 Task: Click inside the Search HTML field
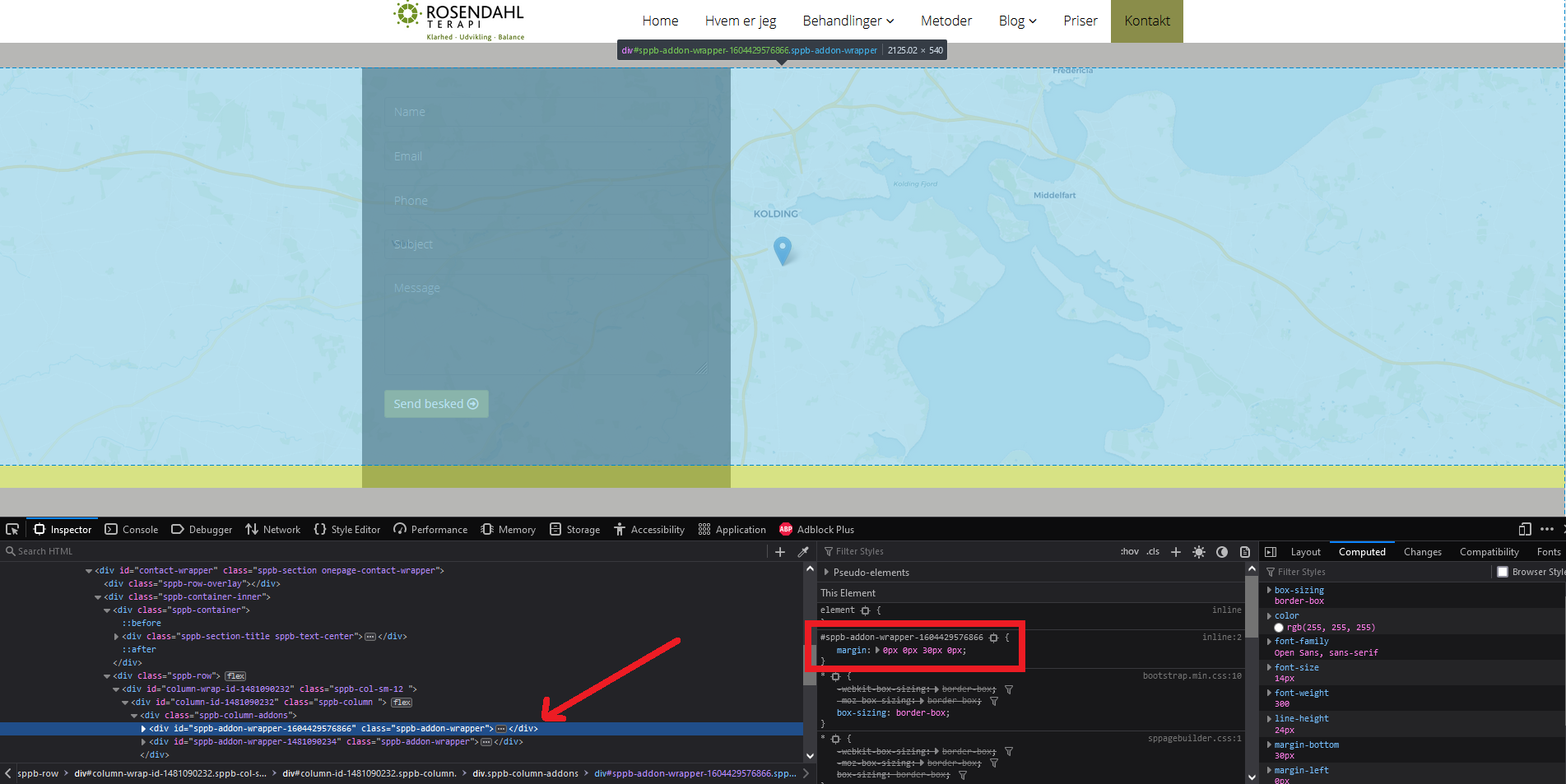click(82, 550)
